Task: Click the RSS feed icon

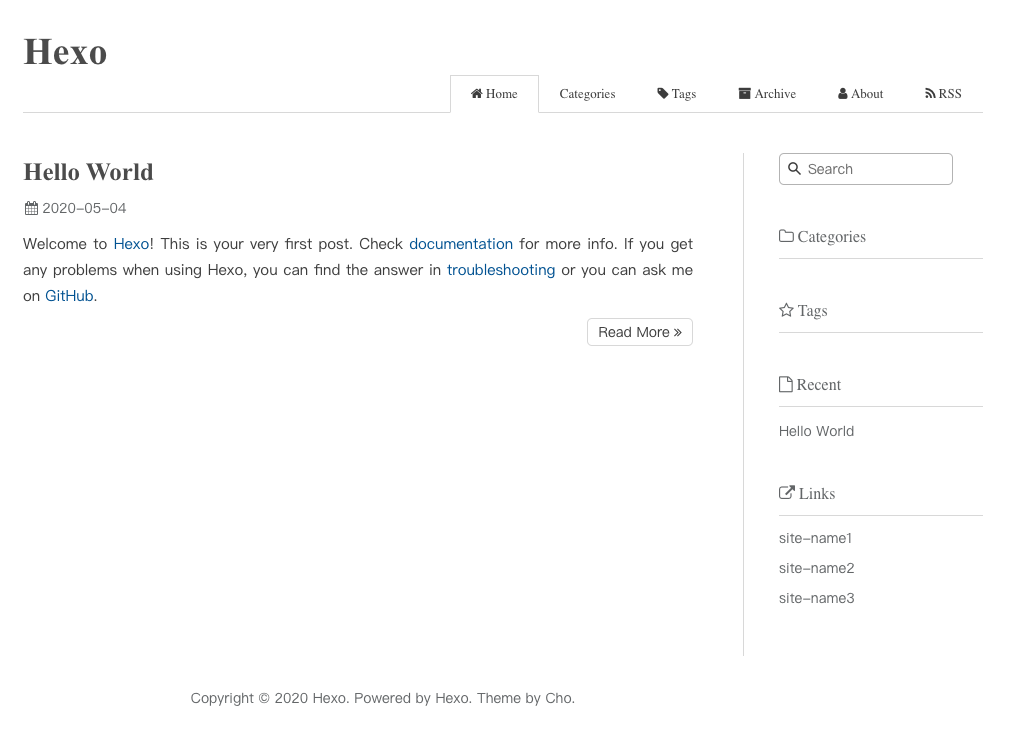Action: coord(930,94)
